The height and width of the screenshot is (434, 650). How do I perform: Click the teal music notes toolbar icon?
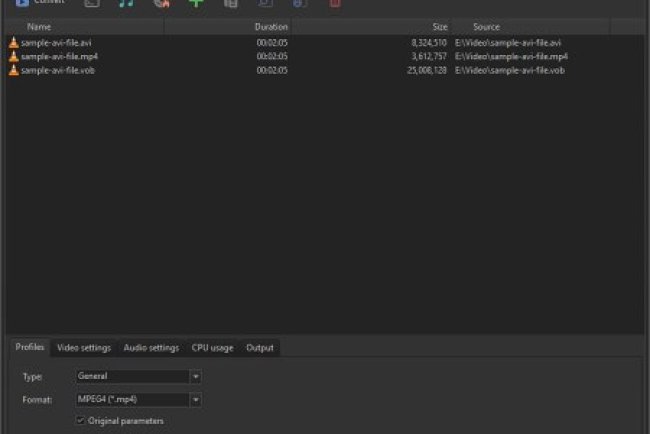pyautogui.click(x=126, y=3)
